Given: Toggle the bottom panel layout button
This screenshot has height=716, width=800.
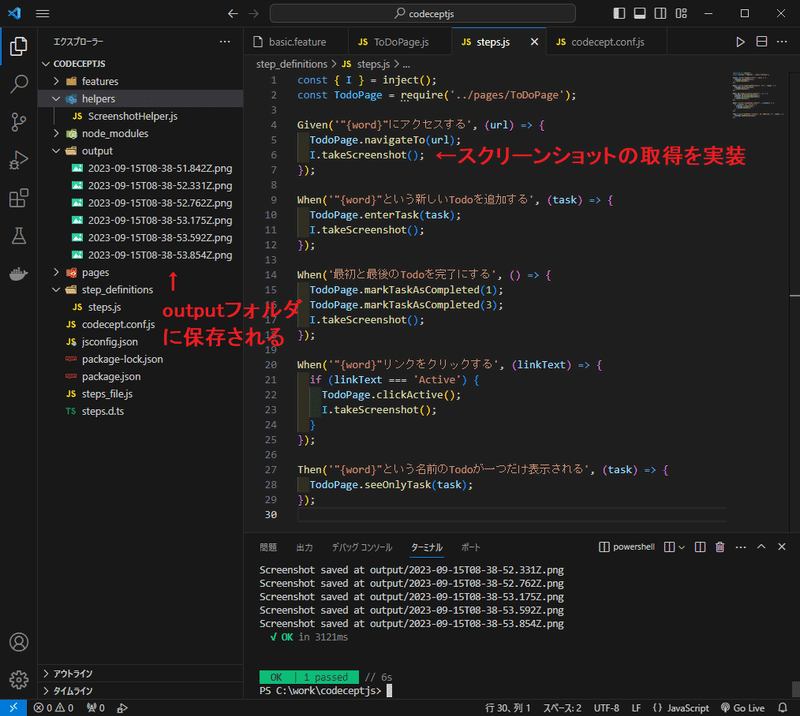Looking at the screenshot, I should [x=639, y=13].
